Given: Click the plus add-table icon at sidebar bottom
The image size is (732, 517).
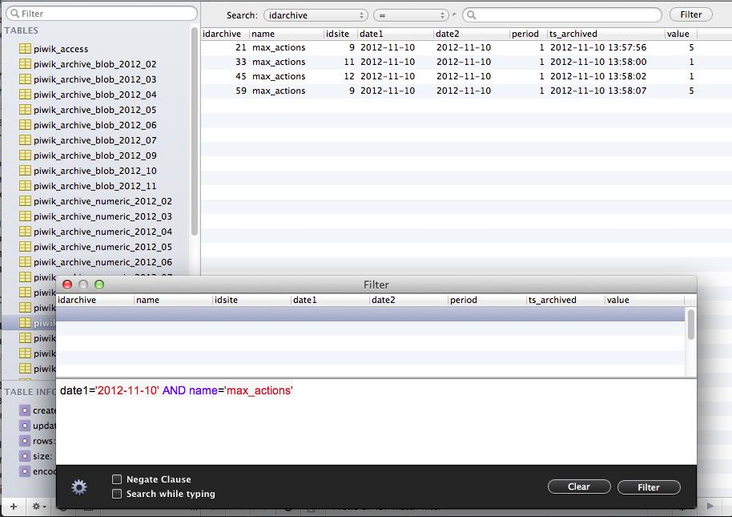Looking at the screenshot, I should click(14, 506).
